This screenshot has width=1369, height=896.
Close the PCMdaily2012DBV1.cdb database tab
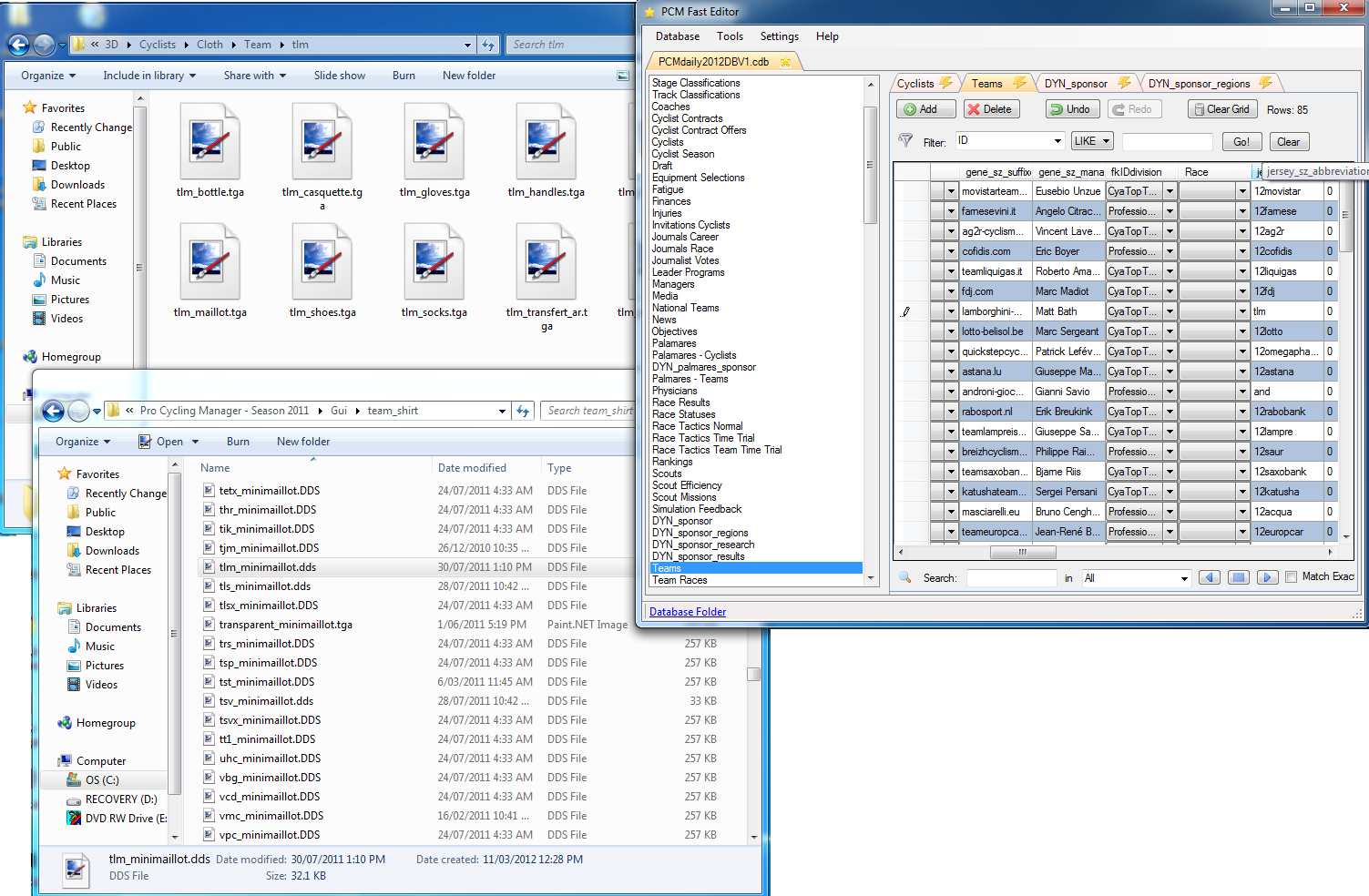(x=785, y=62)
